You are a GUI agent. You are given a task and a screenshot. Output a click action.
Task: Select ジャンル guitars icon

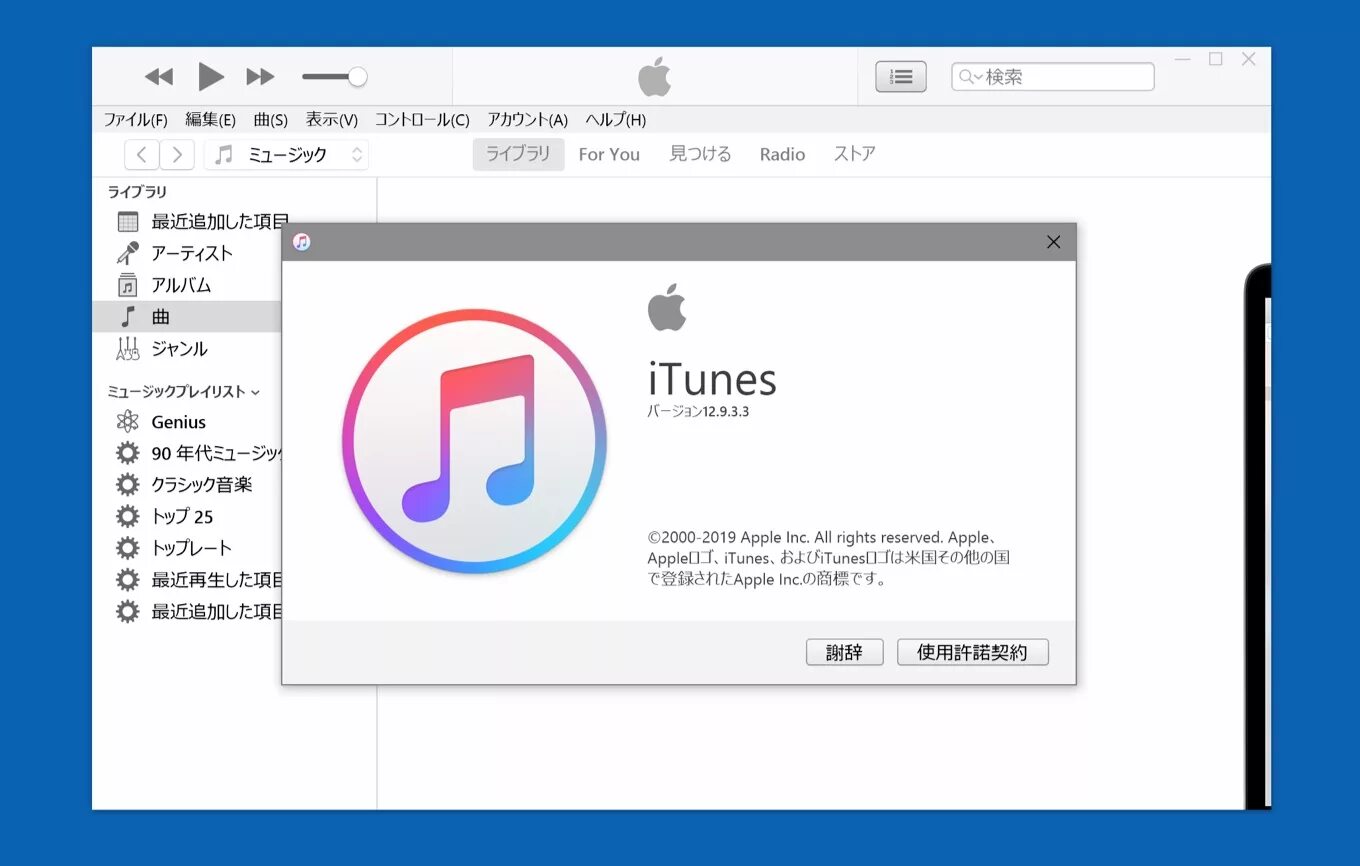pyautogui.click(x=128, y=349)
